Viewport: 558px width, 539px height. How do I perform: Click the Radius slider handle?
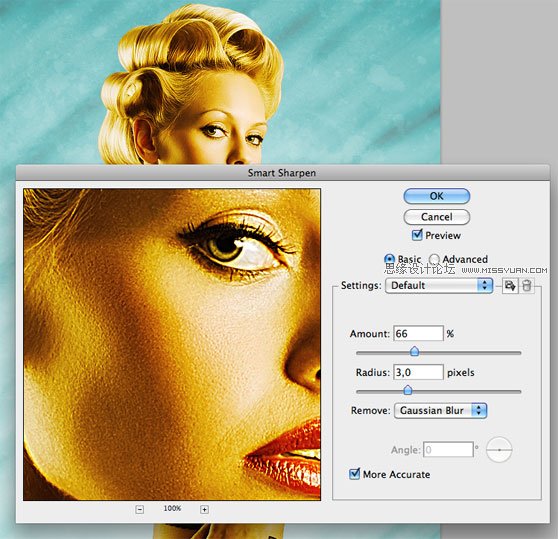[408, 390]
